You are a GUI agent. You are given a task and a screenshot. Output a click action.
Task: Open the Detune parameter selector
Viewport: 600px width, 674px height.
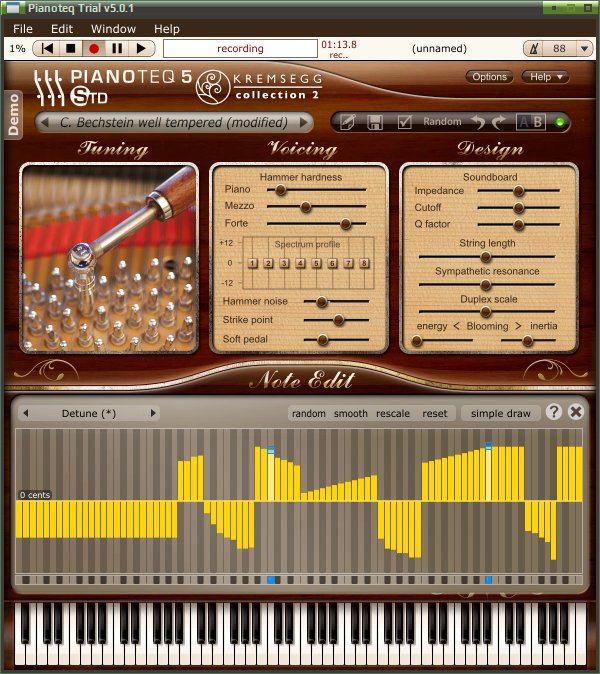click(x=89, y=414)
